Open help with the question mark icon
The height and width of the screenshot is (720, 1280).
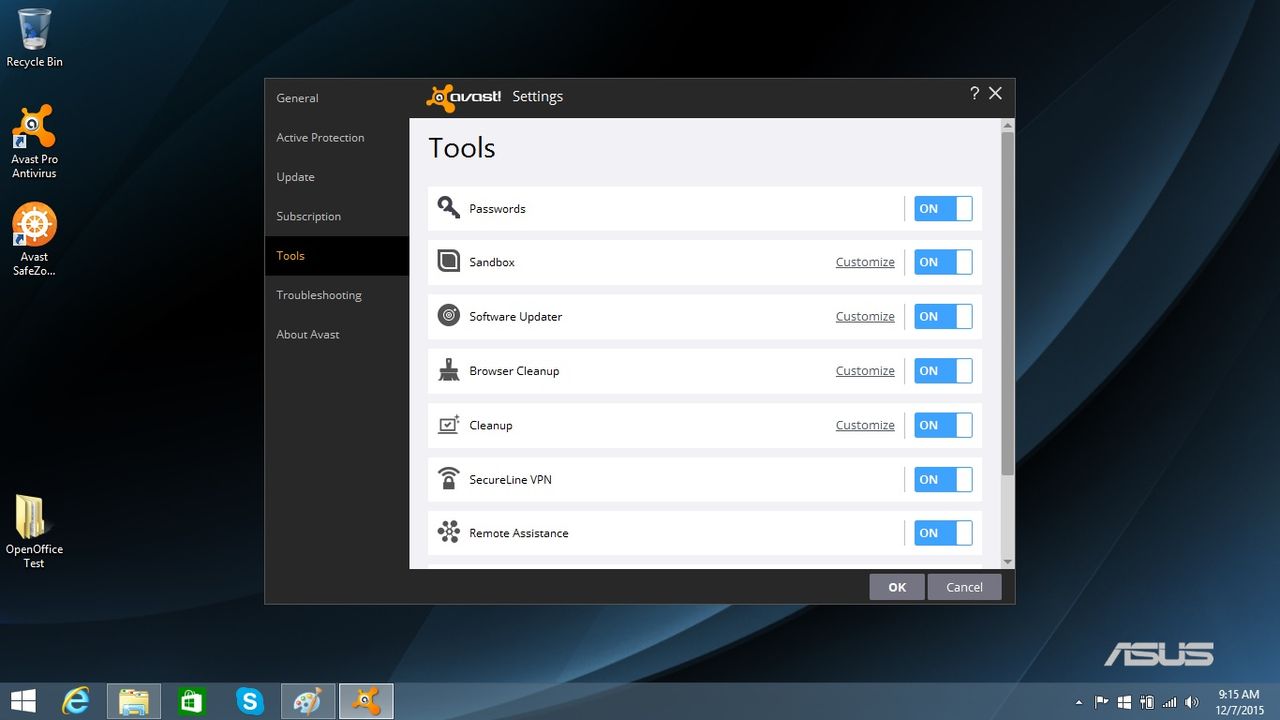click(x=974, y=93)
